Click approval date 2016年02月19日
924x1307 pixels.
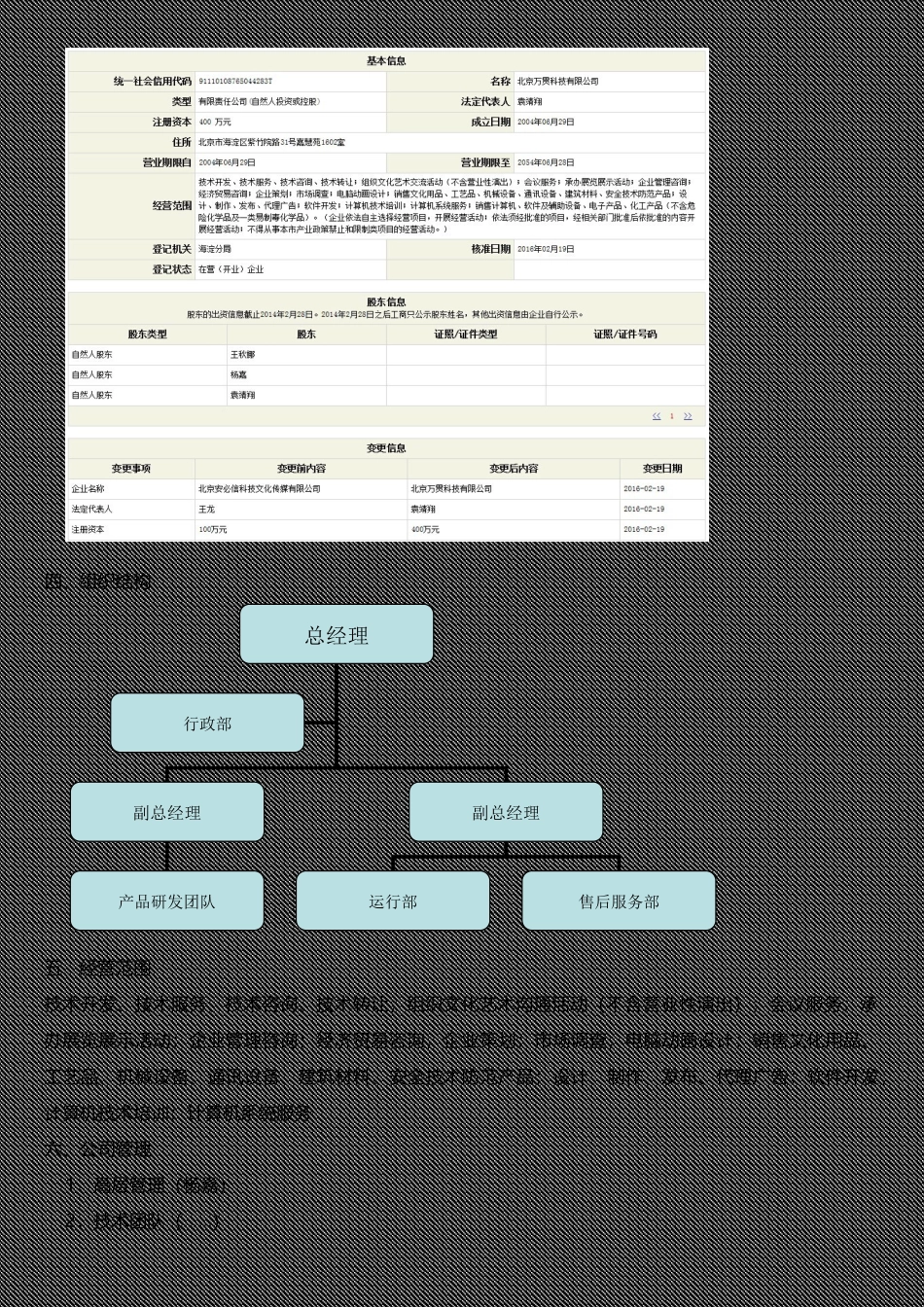[546, 250]
